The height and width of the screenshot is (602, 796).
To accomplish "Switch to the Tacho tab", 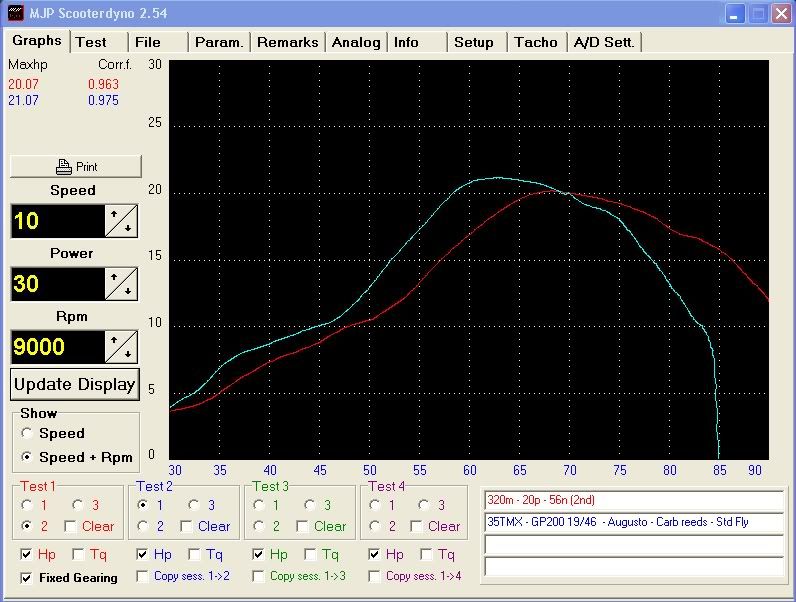I will [x=536, y=42].
